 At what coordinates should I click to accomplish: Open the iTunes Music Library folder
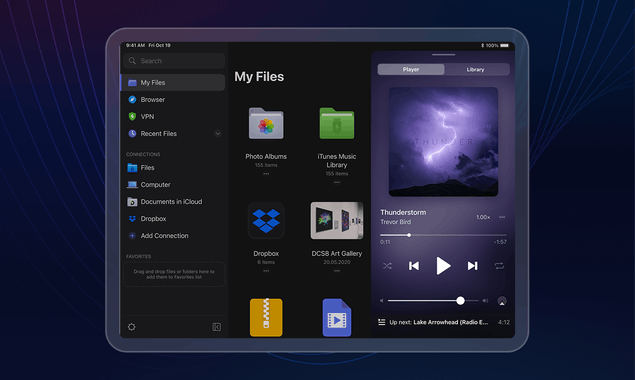pyautogui.click(x=337, y=124)
